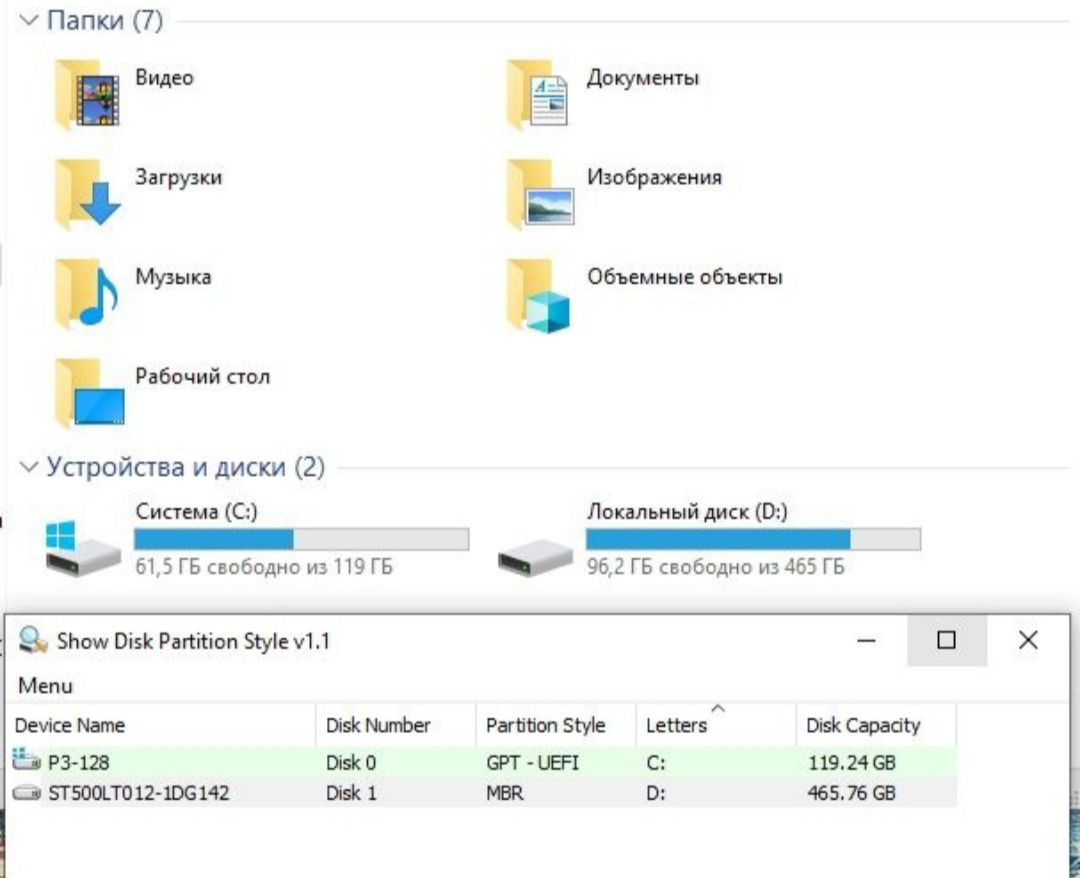Viewport: 1080px width, 878px height.
Task: Click the Локальный диск (D:) drive name
Action: [687, 512]
